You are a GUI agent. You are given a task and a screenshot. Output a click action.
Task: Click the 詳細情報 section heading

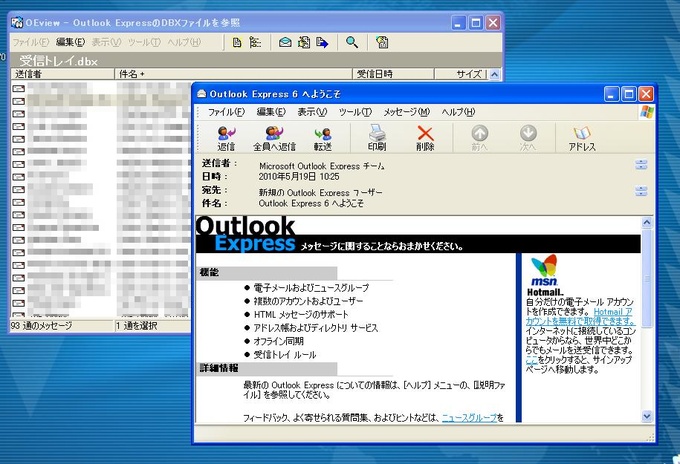click(x=219, y=368)
